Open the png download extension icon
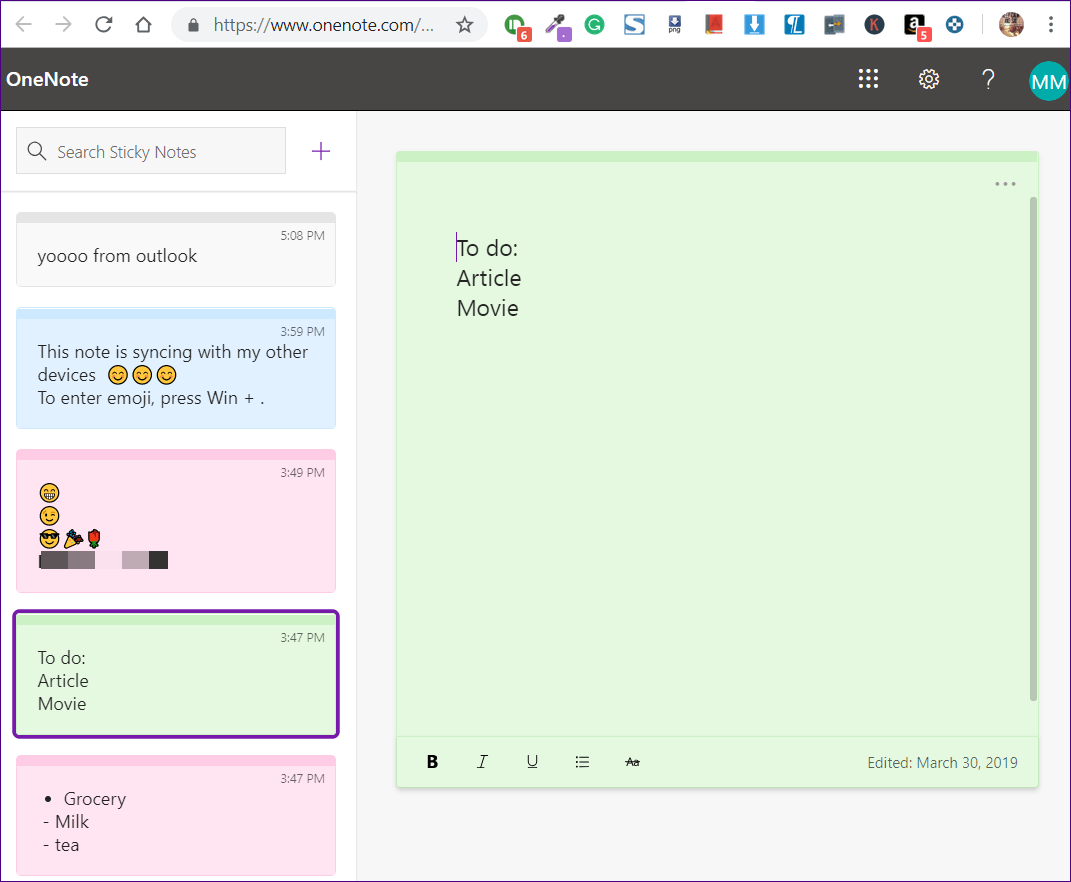 674,25
